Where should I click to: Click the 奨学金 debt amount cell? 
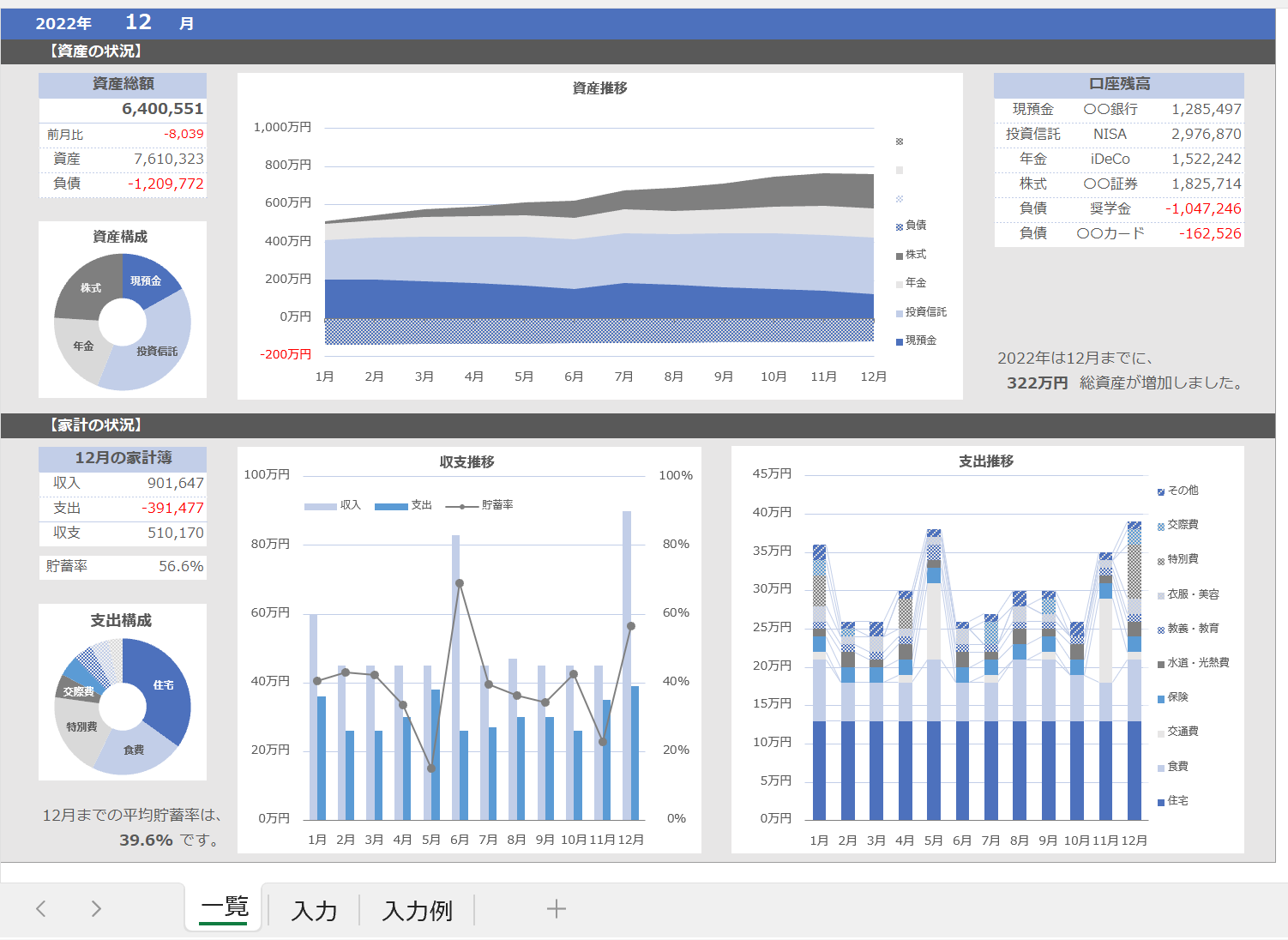[x=1202, y=208]
